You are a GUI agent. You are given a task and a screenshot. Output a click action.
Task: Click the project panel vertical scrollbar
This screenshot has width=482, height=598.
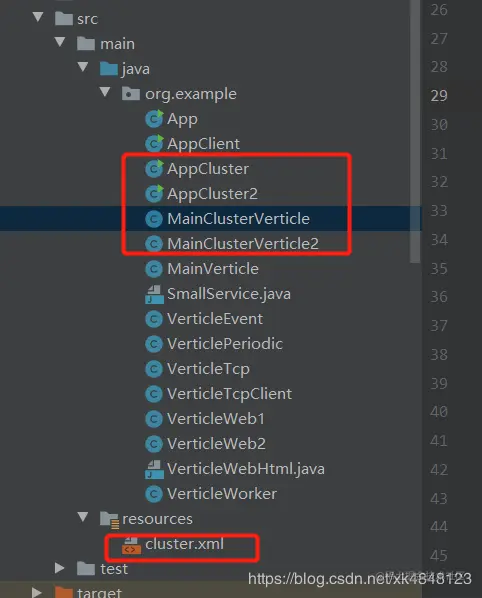click(x=415, y=132)
